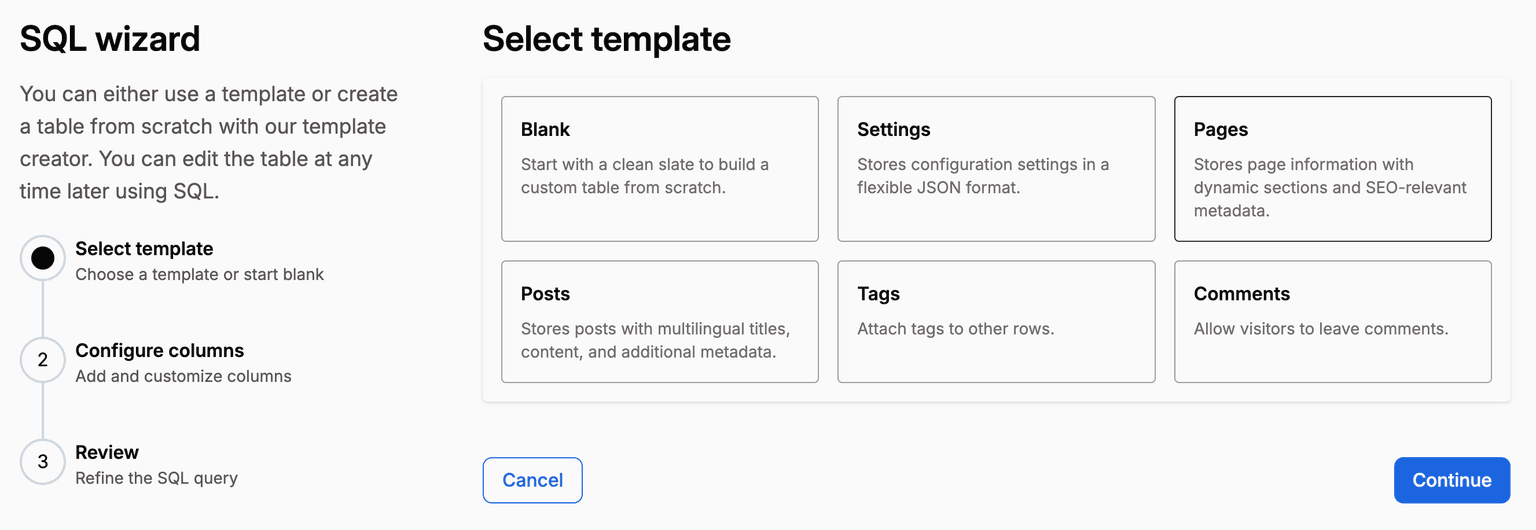Click the Cancel button

532,480
